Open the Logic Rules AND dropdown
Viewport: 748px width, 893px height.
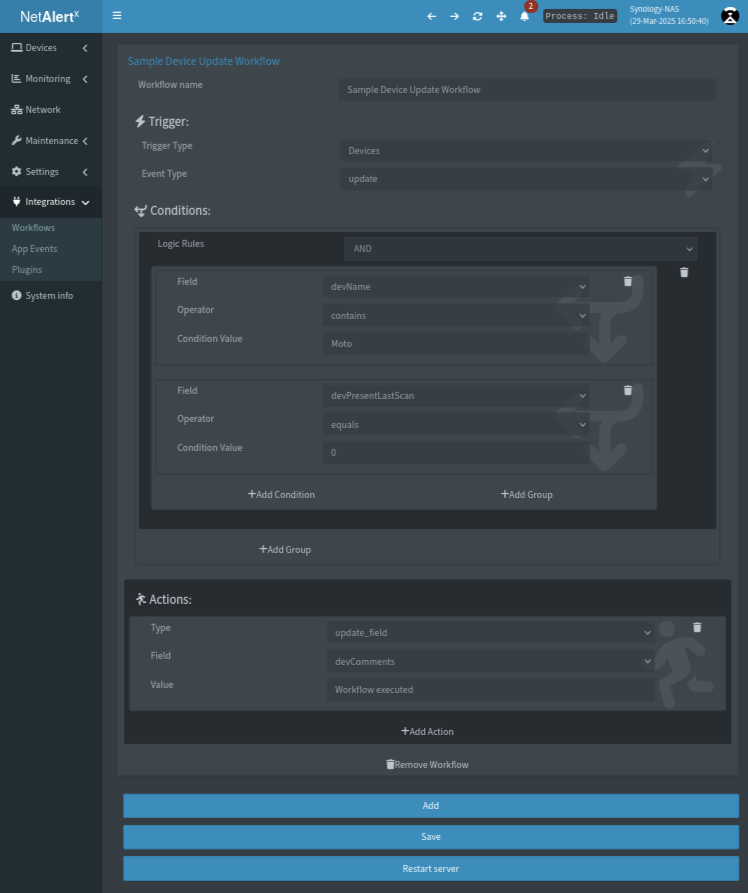coord(520,249)
